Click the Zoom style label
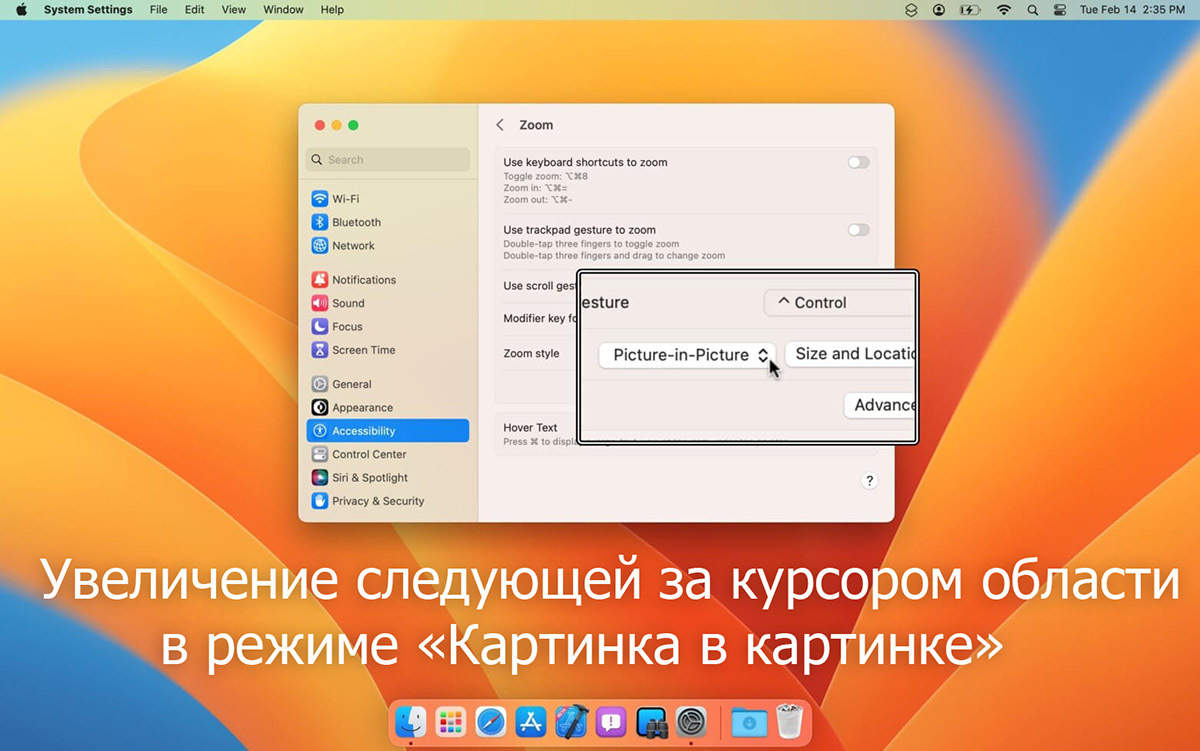1200x751 pixels. tap(531, 354)
